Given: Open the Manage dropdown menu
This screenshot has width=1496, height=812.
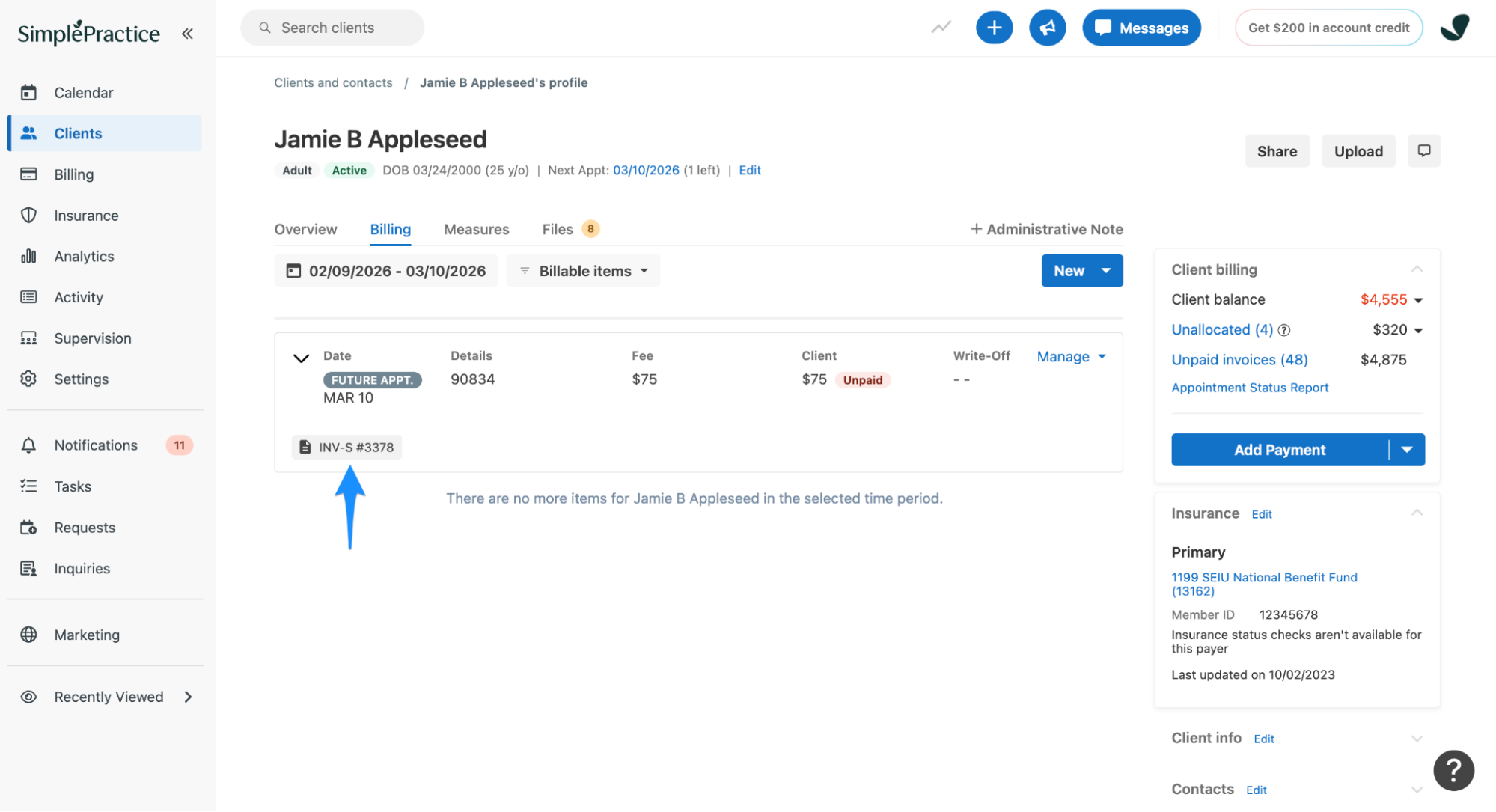Looking at the screenshot, I should [x=1071, y=357].
